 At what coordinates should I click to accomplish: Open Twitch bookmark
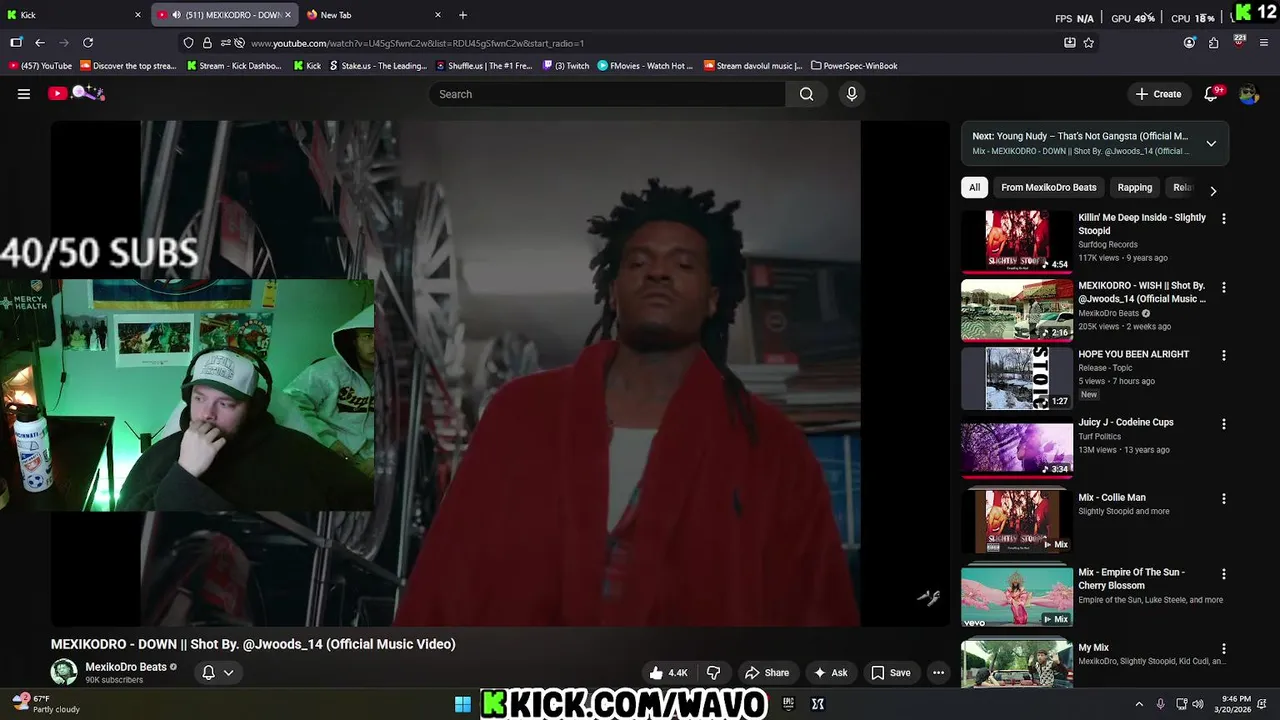tap(566, 66)
